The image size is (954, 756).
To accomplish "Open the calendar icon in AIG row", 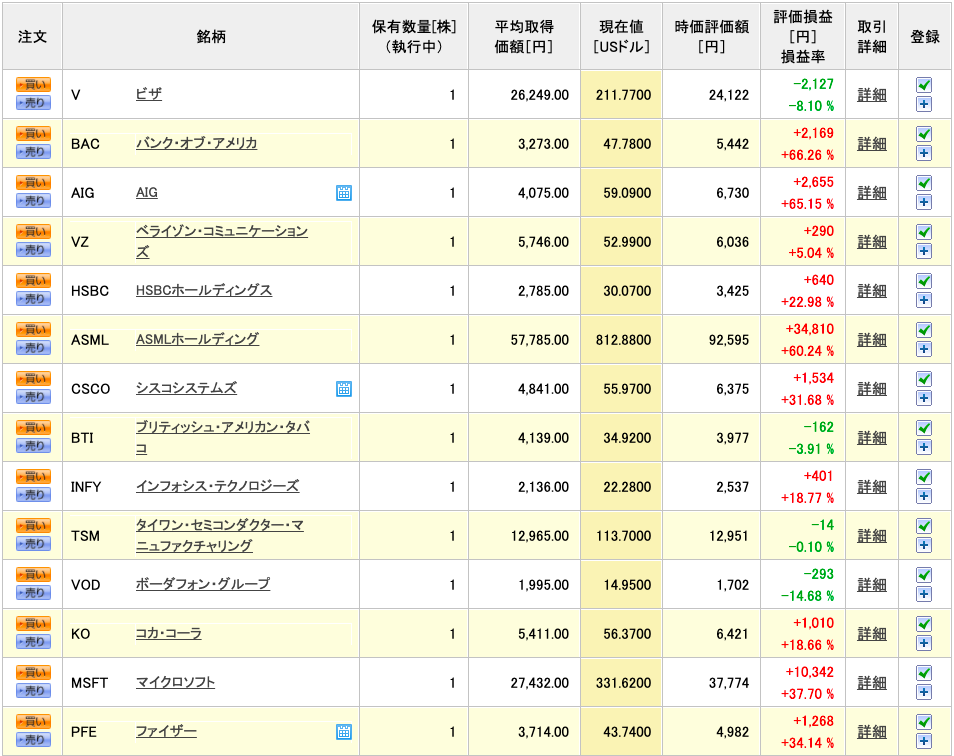I will [x=344, y=193].
